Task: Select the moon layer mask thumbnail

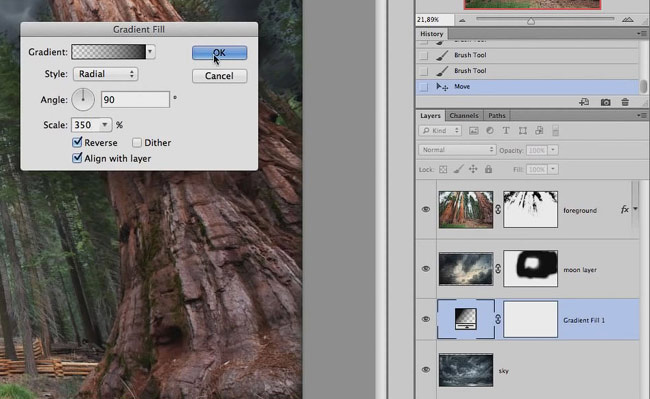Action: click(x=531, y=269)
